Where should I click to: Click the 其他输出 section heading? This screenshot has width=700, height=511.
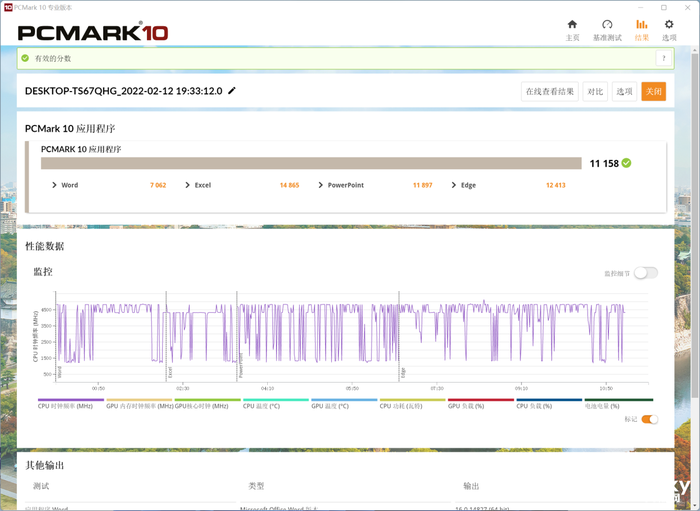coord(45,465)
